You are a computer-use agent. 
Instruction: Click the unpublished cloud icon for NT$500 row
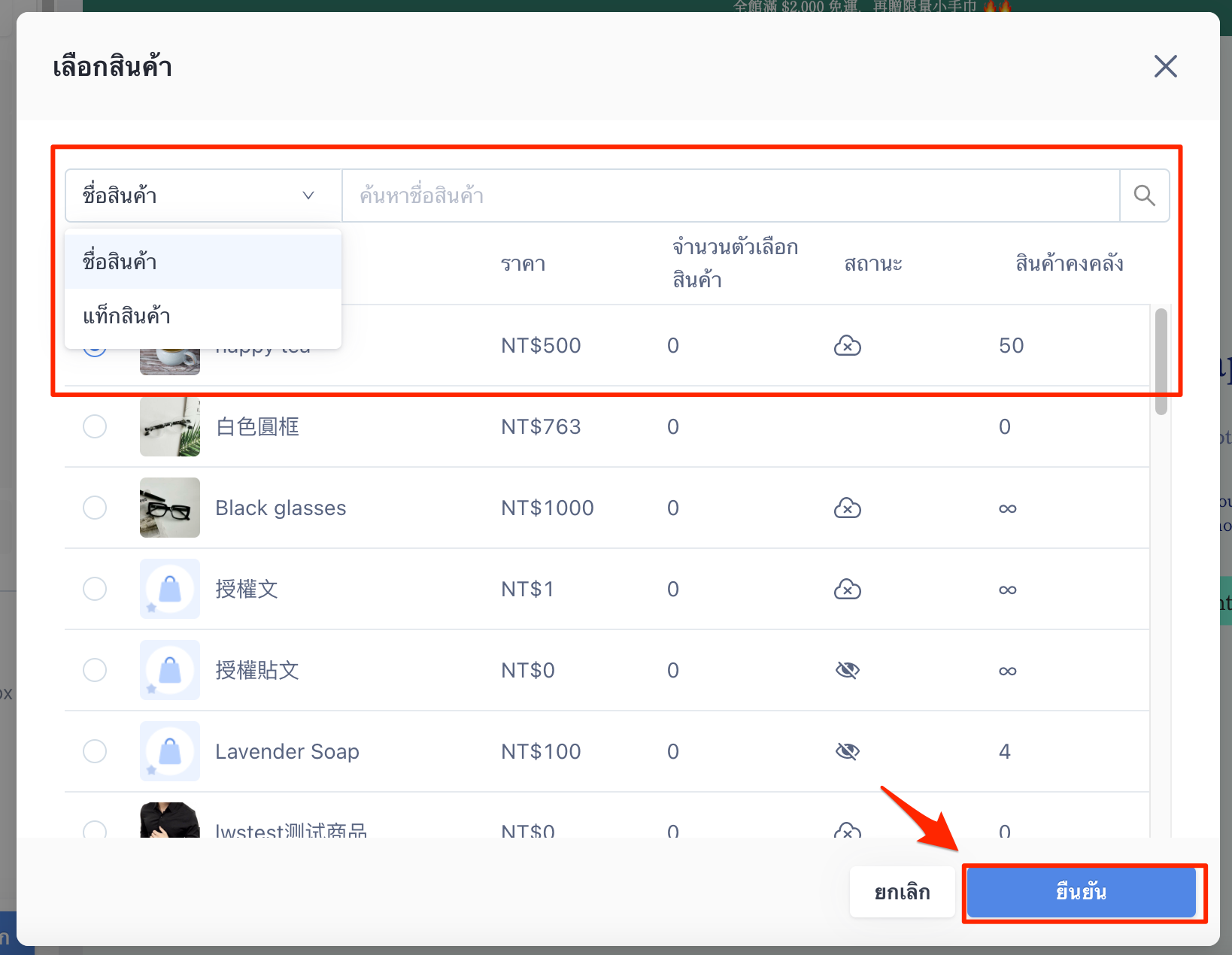(848, 346)
